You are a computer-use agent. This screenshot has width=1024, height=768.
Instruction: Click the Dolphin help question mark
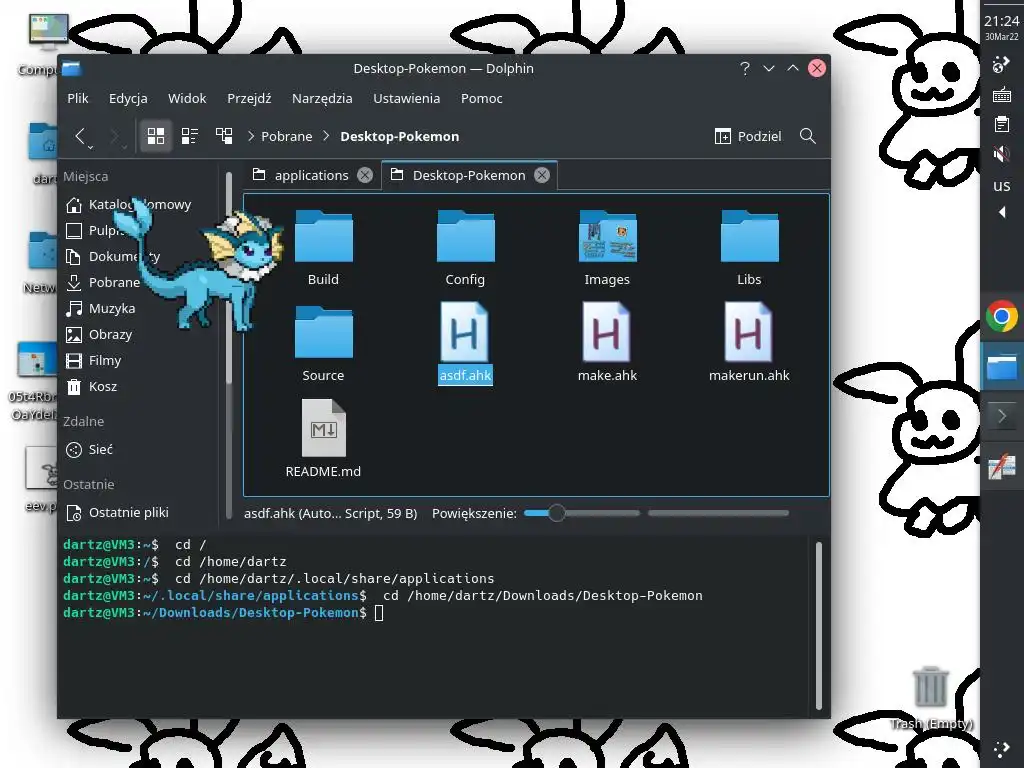pos(744,69)
